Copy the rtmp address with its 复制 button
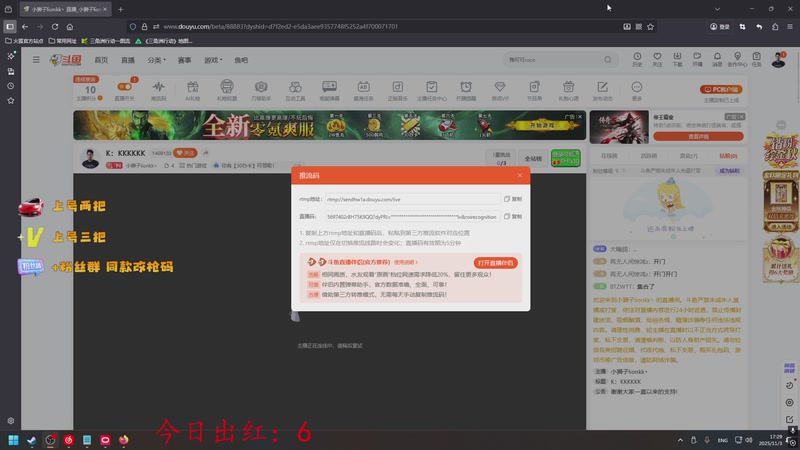The image size is (800, 450). (513, 199)
